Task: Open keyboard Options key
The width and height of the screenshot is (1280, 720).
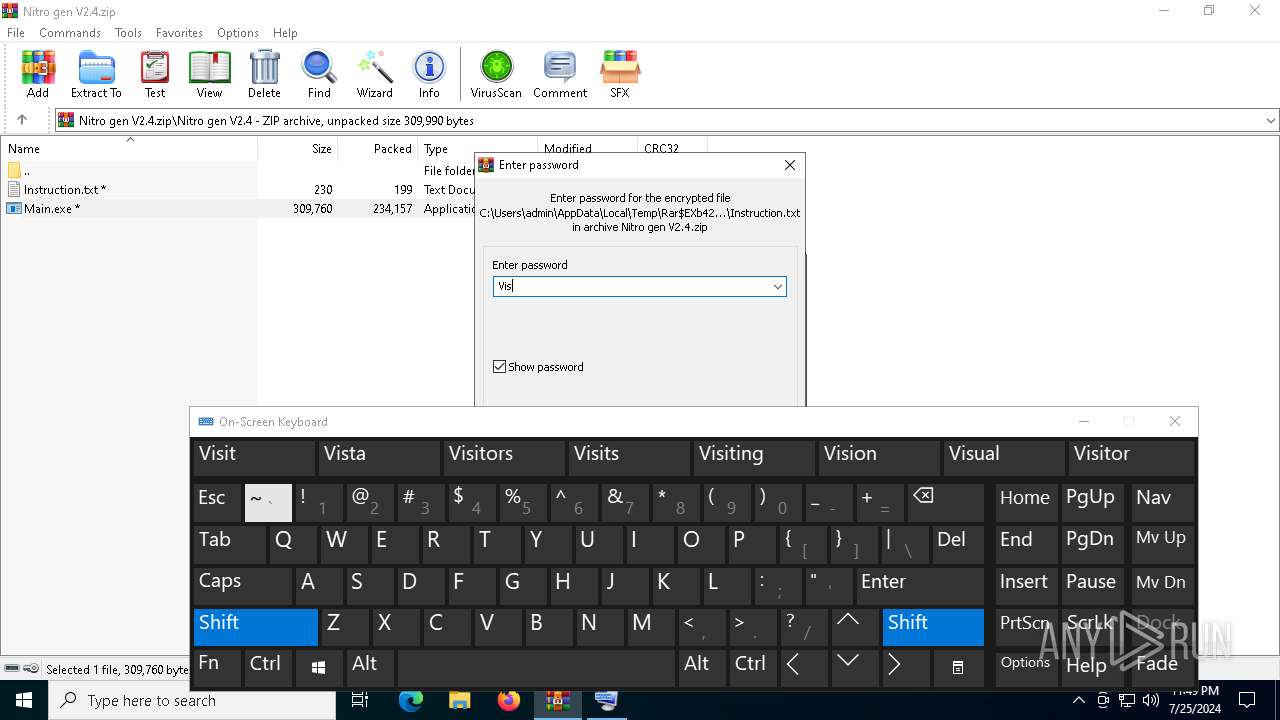Action: pos(1026,667)
